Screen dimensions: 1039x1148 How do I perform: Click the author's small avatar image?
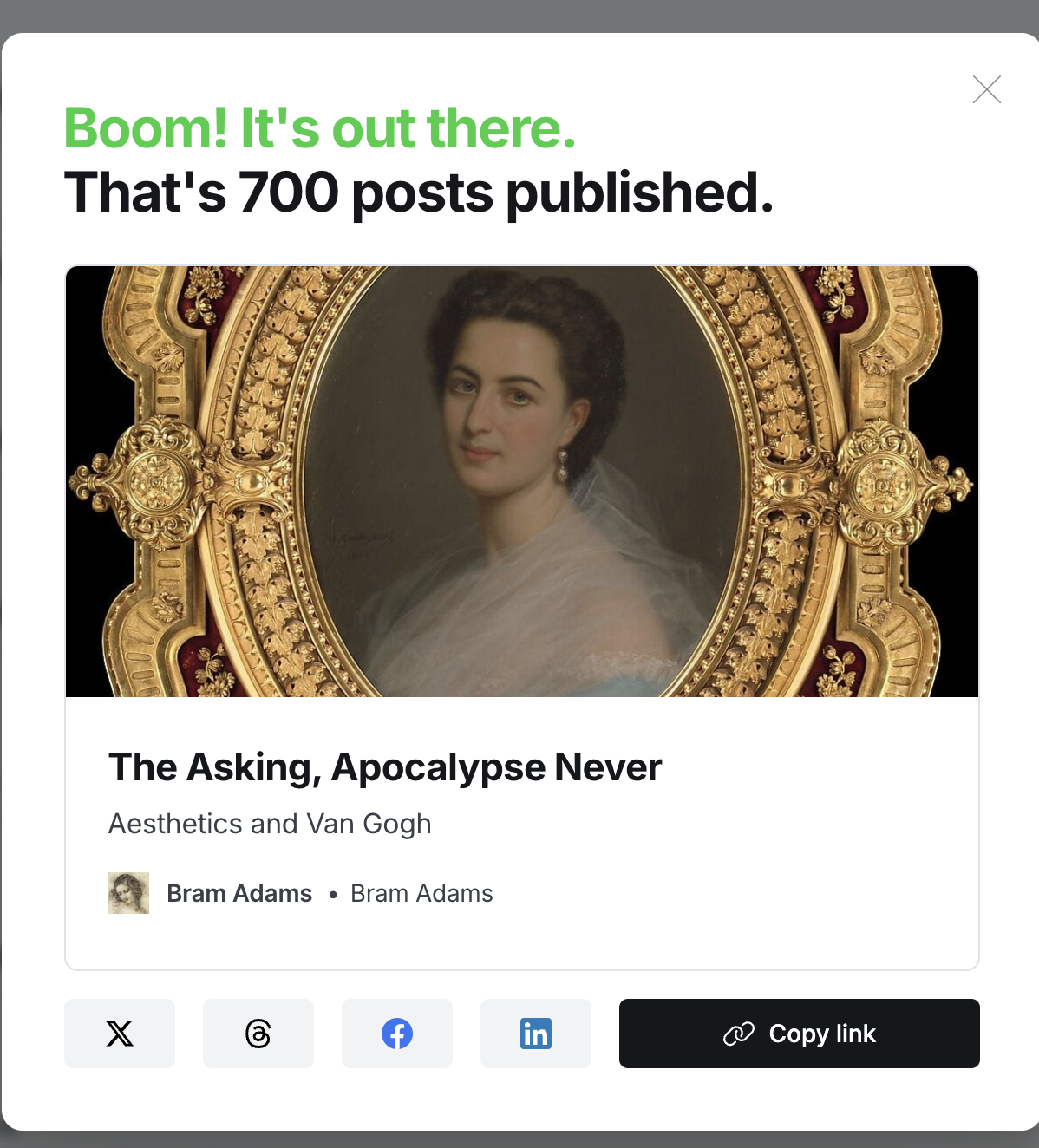tap(128, 893)
